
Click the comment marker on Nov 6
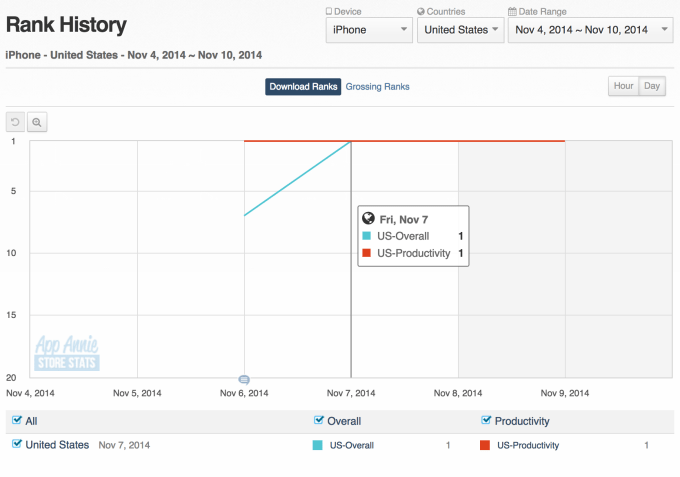pos(244,380)
